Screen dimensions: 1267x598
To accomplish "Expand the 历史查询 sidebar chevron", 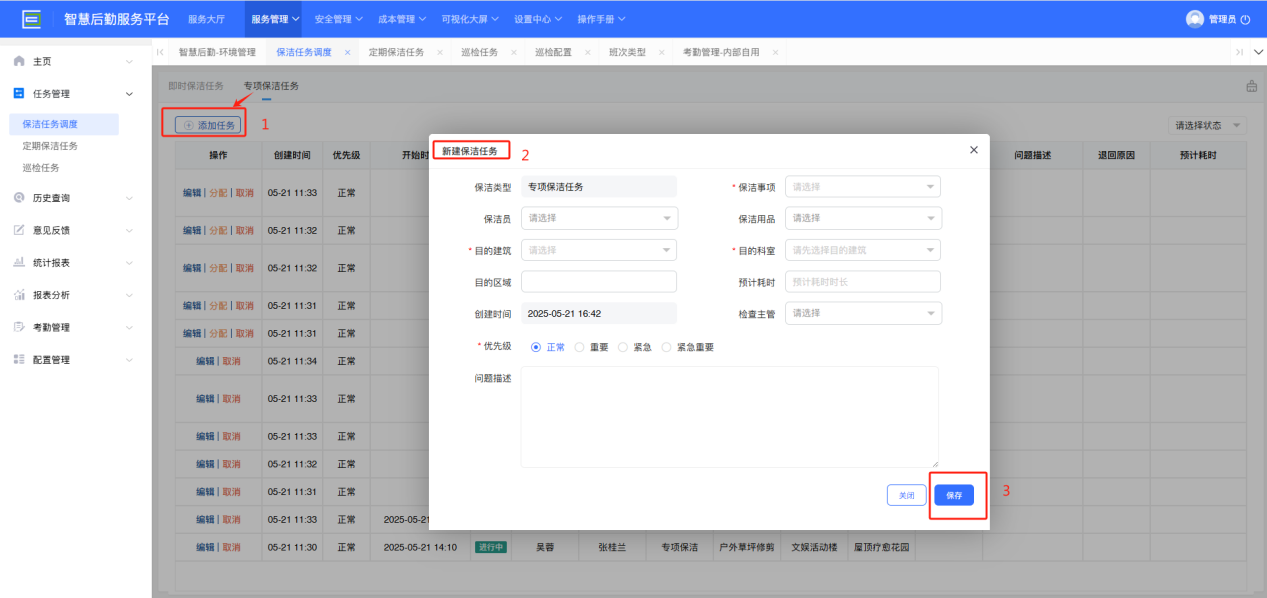I will point(129,198).
